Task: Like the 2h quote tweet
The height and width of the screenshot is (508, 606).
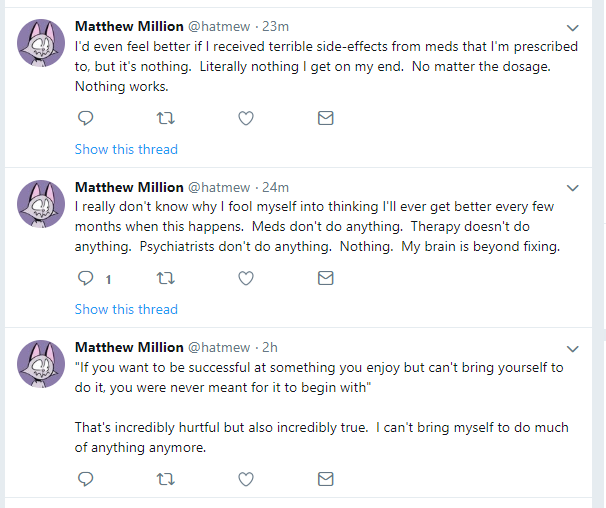Action: click(246, 478)
